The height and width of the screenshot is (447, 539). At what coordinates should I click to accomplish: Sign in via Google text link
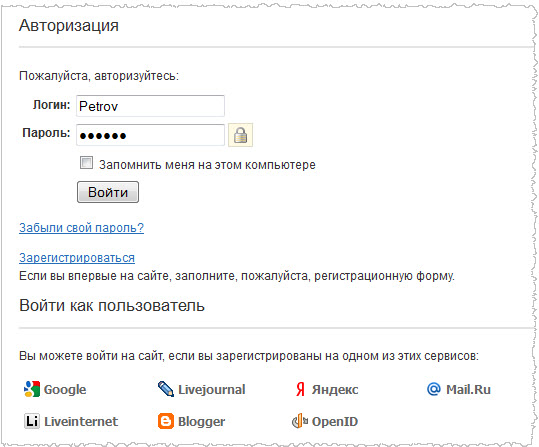65,390
